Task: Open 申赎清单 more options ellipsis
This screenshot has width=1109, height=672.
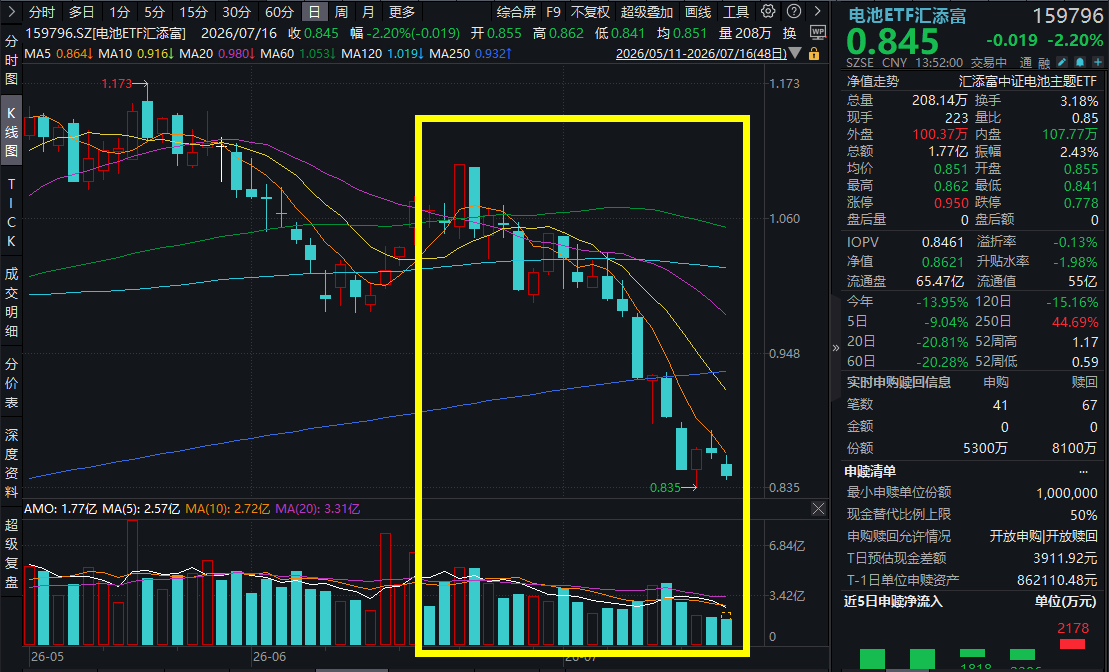Action: click(1084, 471)
